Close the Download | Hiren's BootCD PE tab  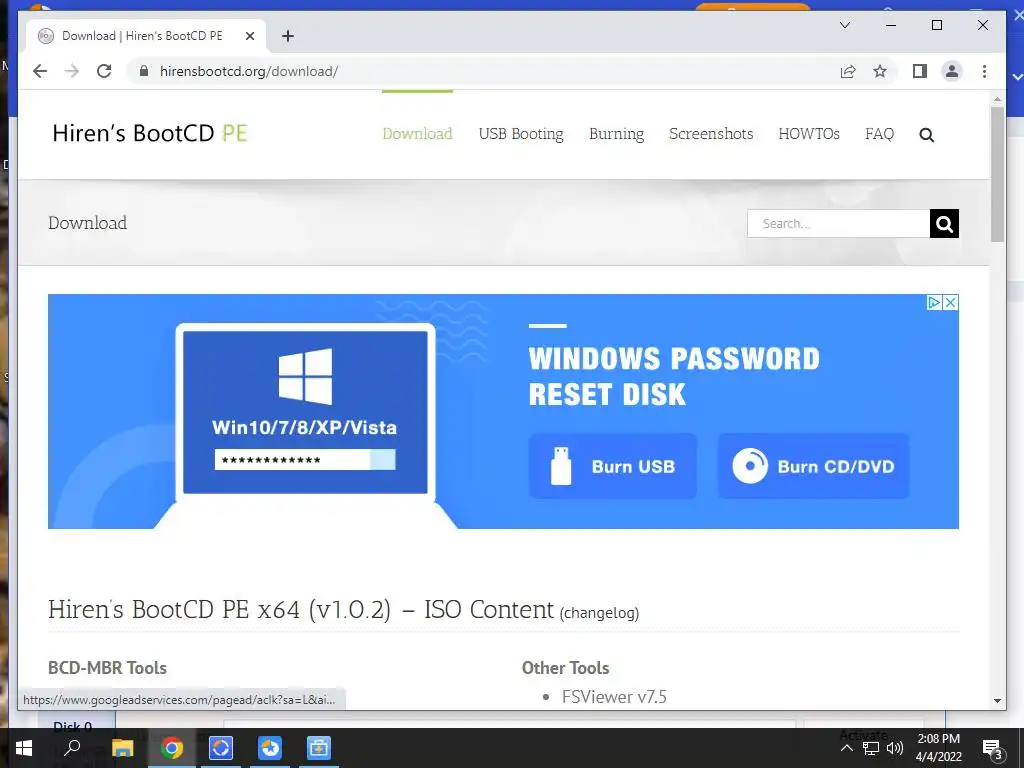249,36
